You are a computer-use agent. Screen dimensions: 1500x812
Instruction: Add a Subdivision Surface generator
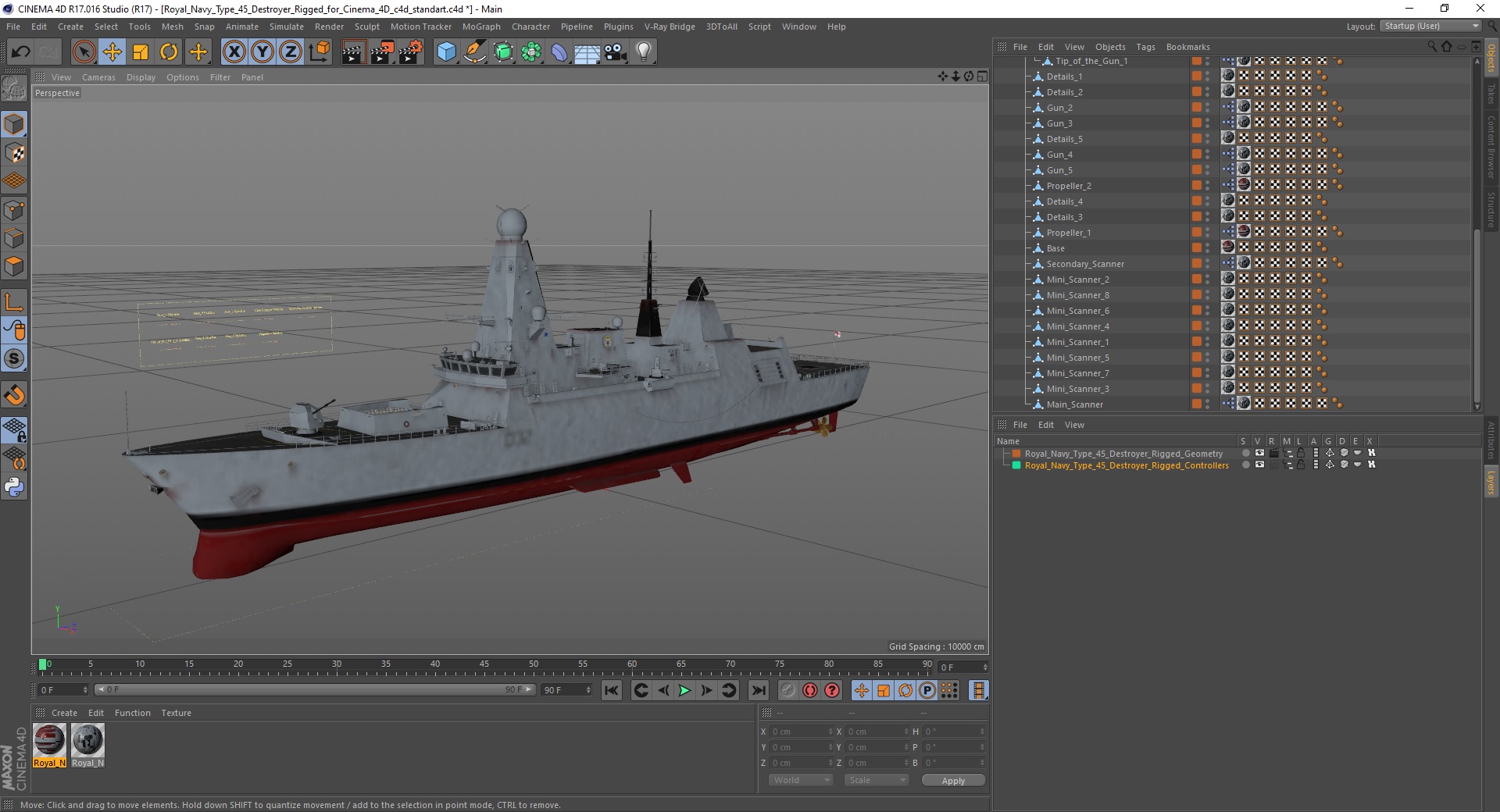[504, 52]
